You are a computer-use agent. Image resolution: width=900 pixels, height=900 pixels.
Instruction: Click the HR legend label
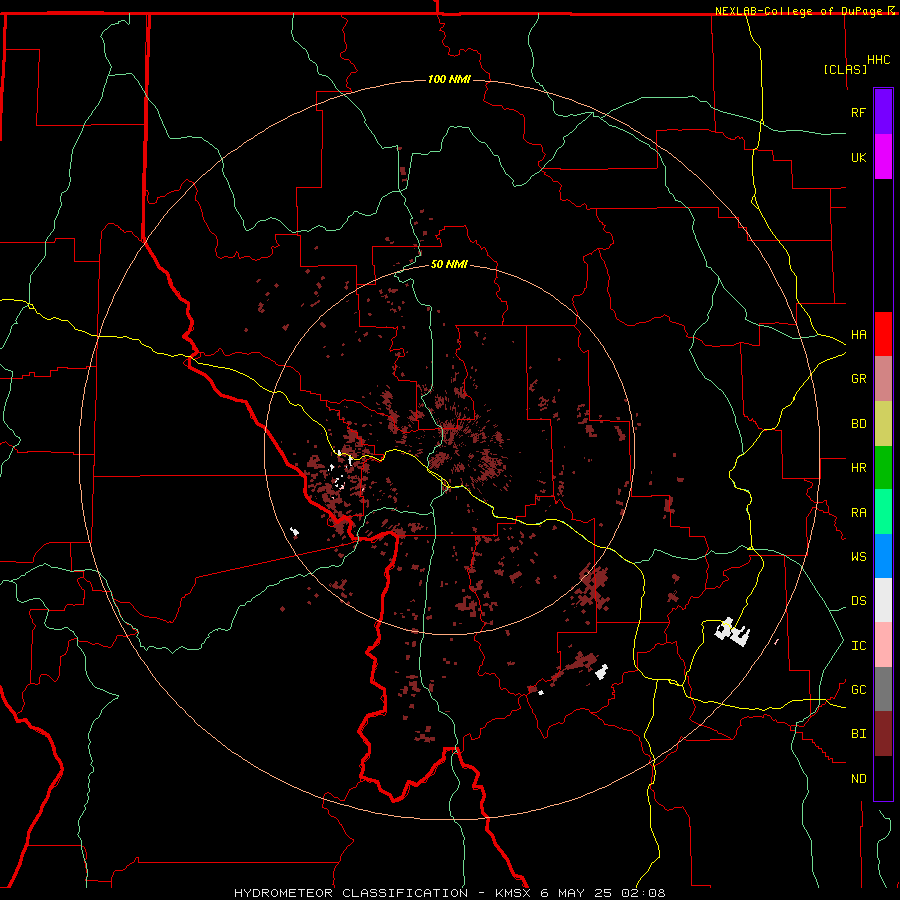pos(858,468)
